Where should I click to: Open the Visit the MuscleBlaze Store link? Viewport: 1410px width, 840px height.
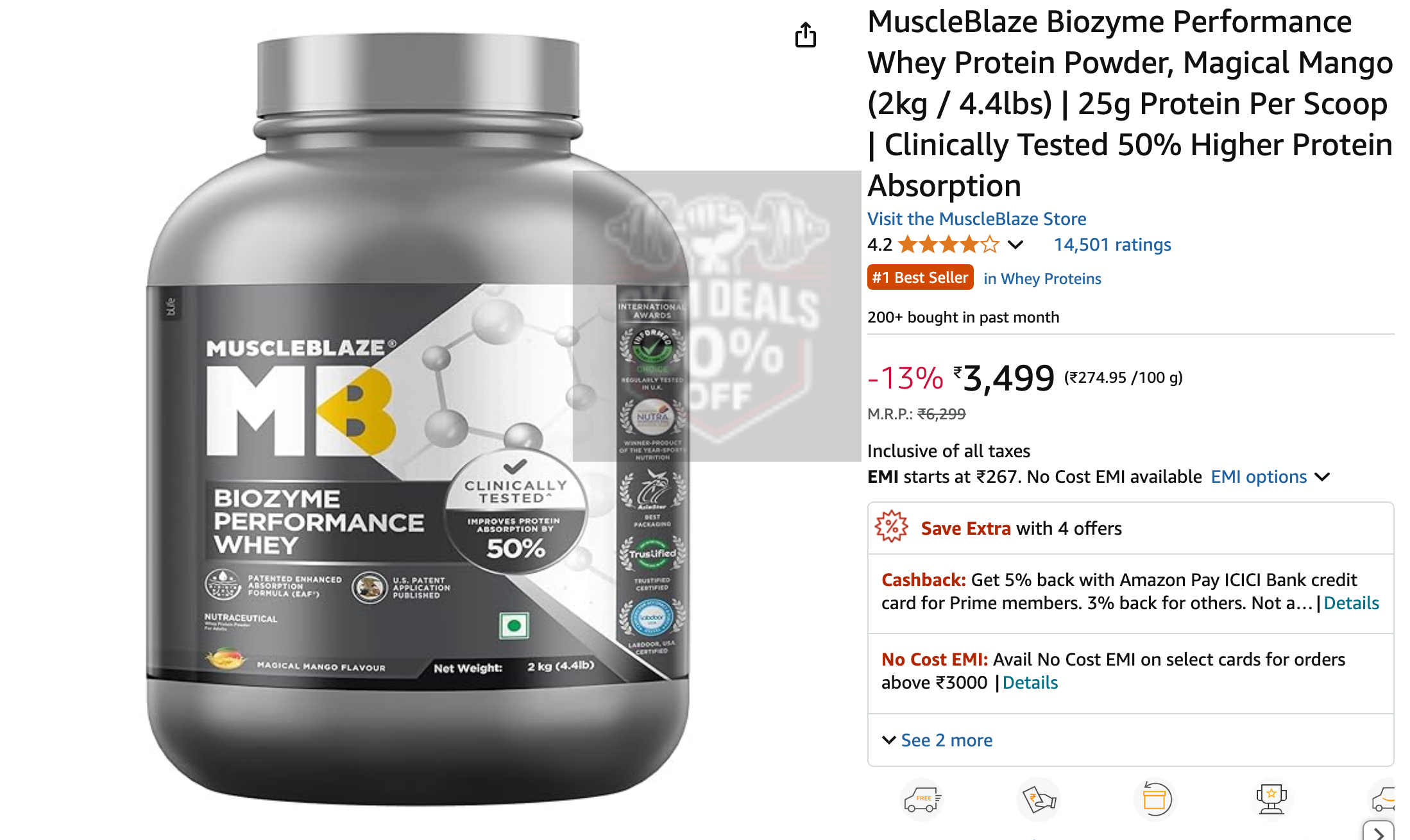[976, 219]
